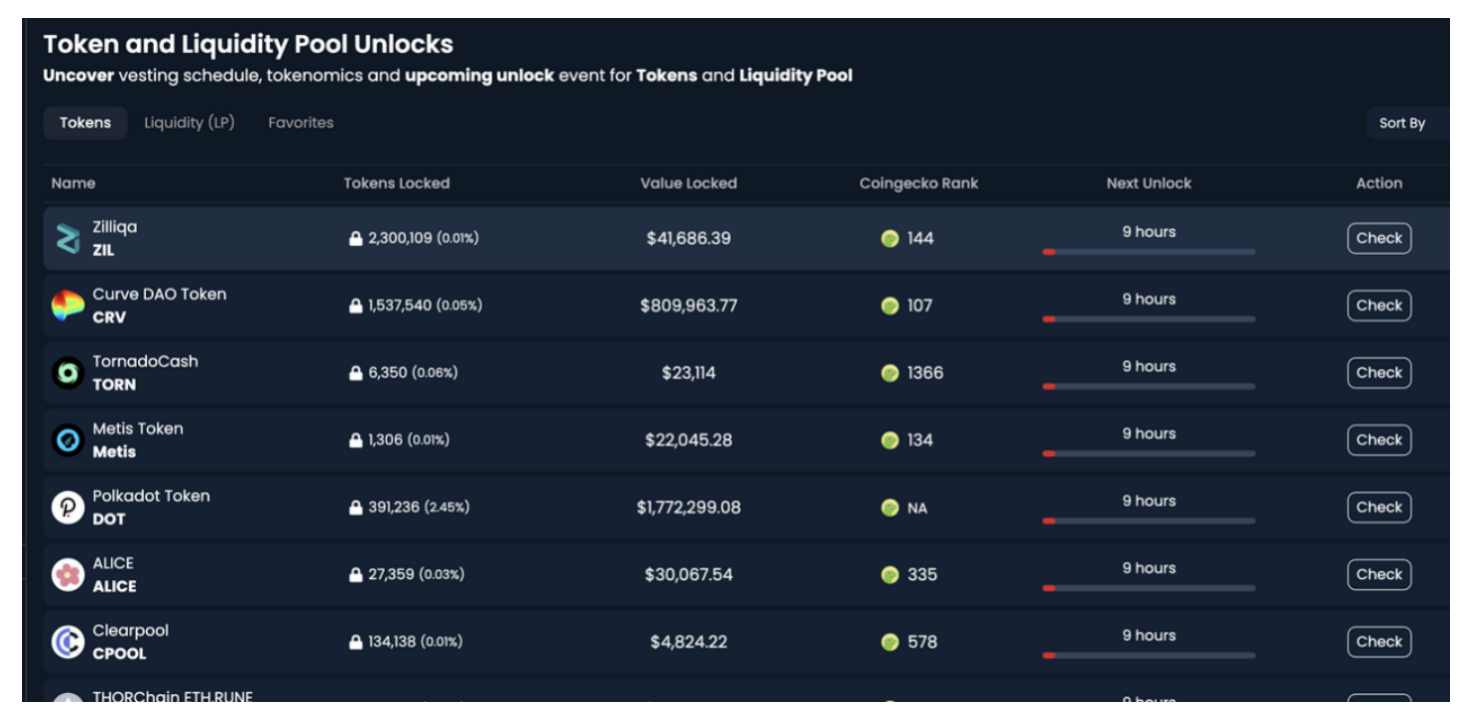The image size is (1472, 714).
Task: Click the Zilliqa ZIL token logo
Action: pos(68,239)
